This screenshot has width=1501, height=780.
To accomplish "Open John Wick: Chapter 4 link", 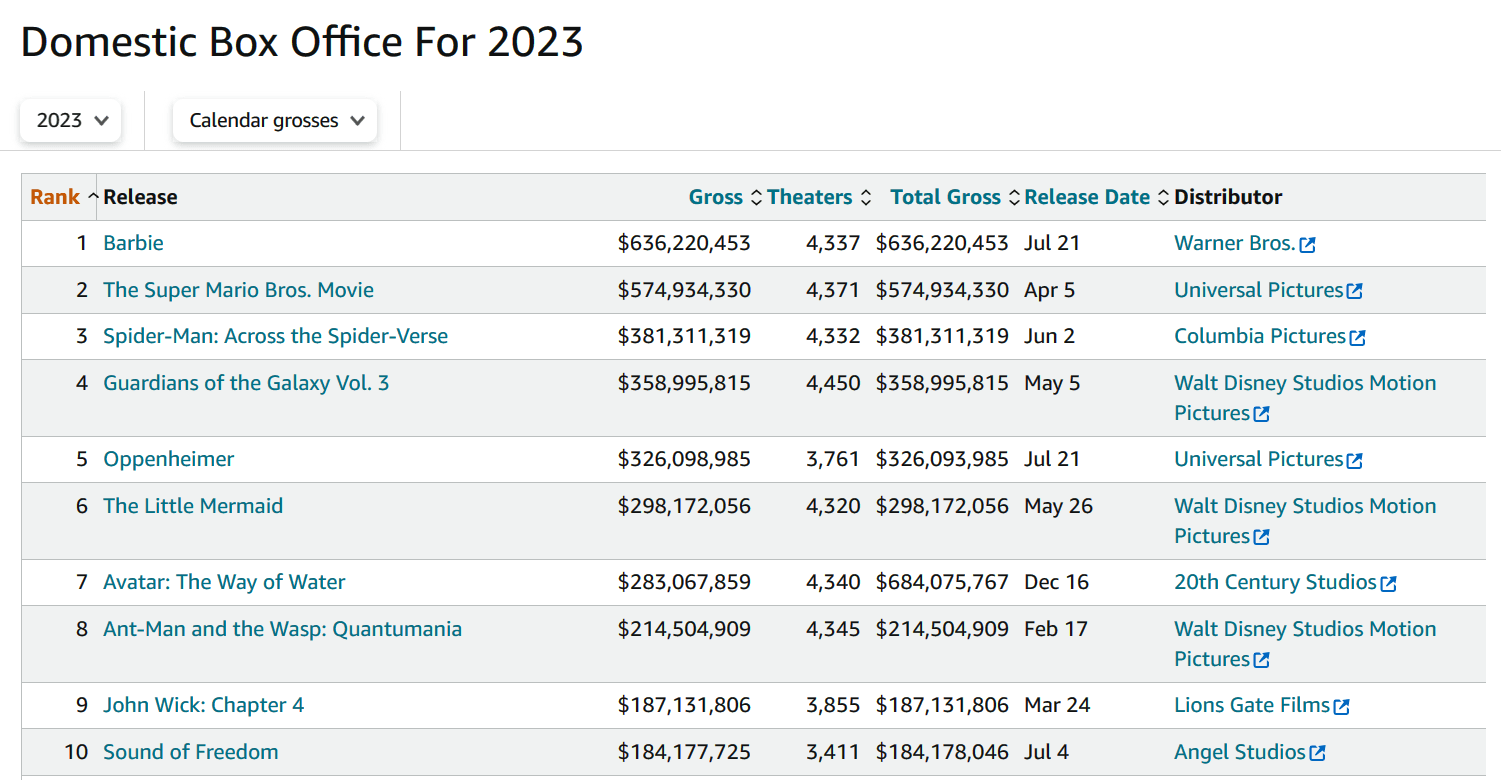I will [x=203, y=705].
